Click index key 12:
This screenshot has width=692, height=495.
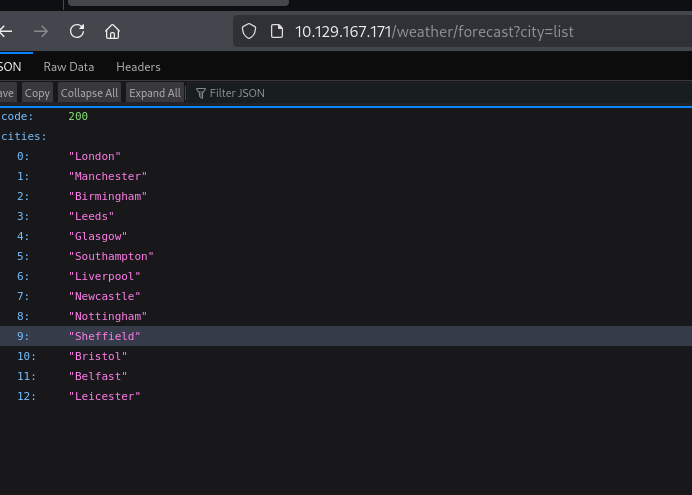(26, 396)
